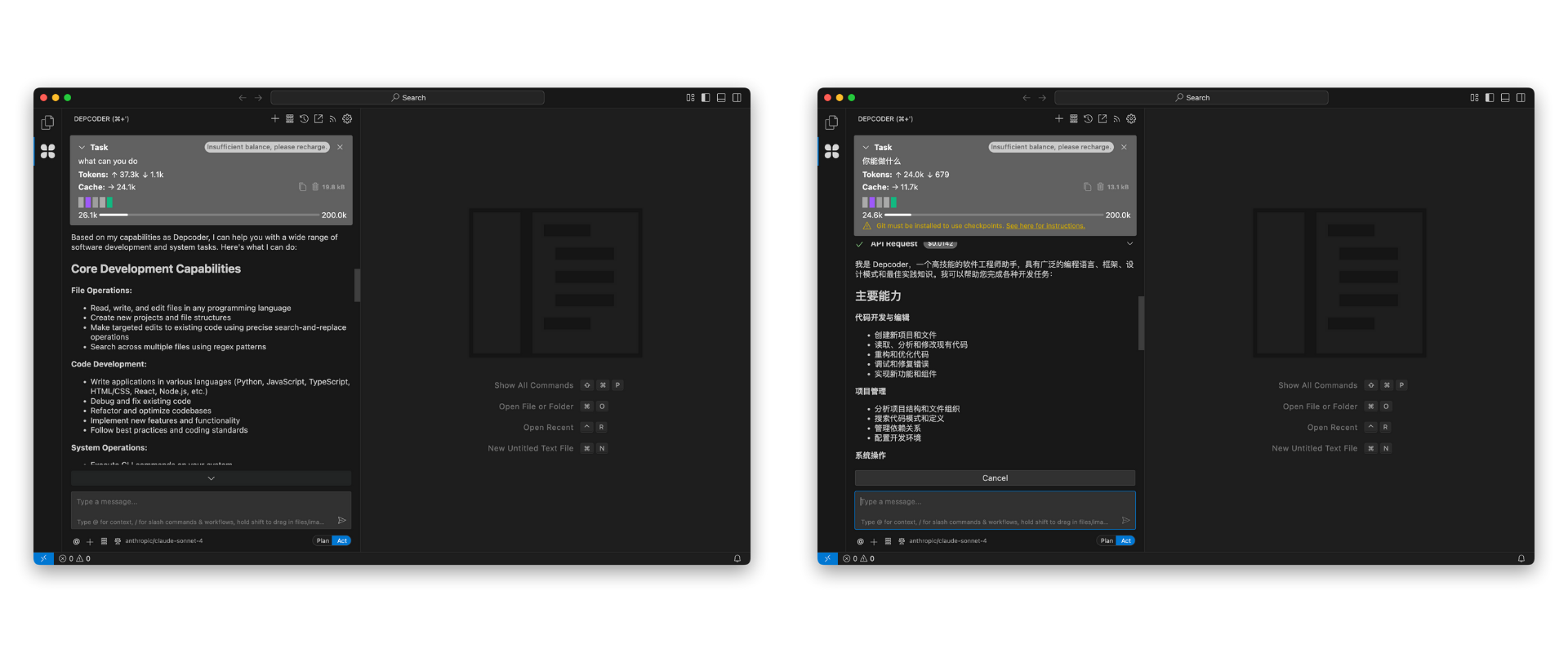Collapse the Task header chevron in left window

[x=82, y=148]
